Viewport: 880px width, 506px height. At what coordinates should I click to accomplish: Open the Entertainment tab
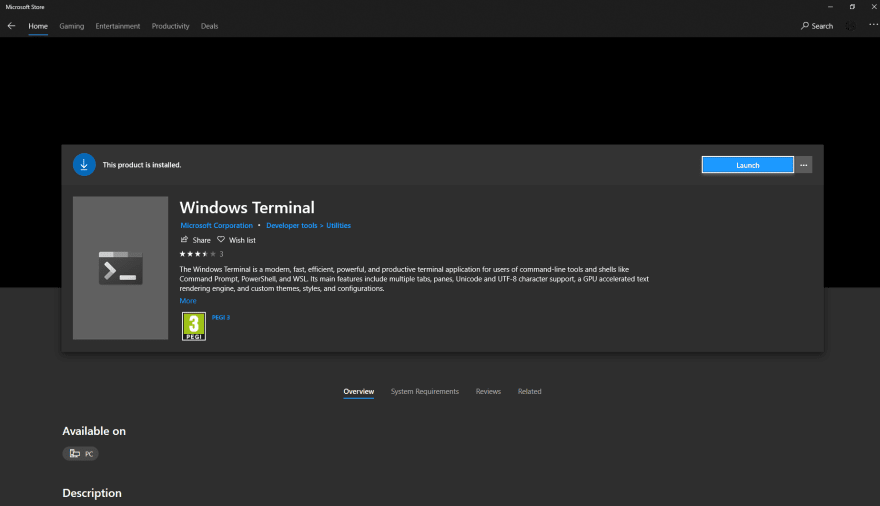click(118, 26)
